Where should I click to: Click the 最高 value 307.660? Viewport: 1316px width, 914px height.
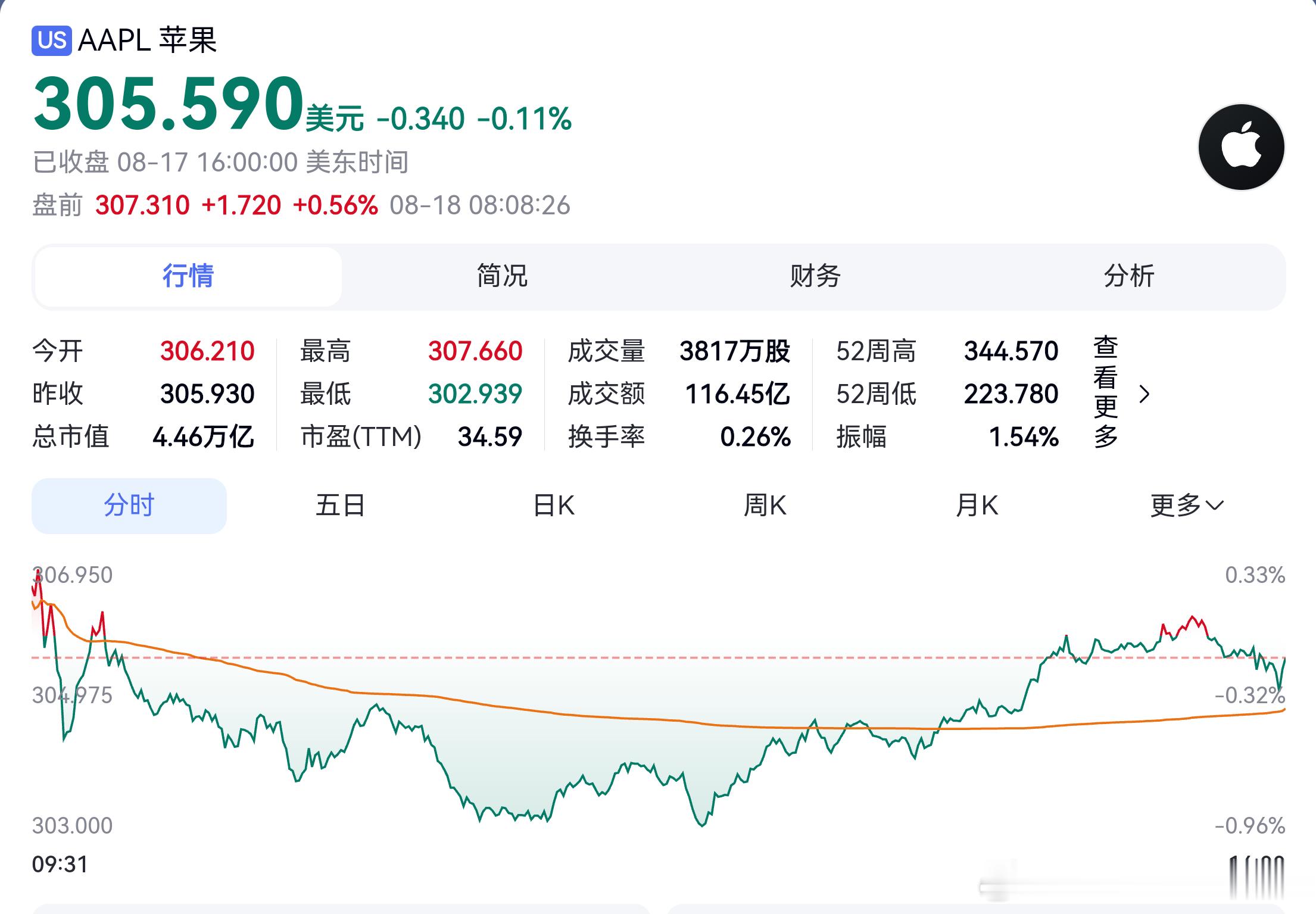point(475,351)
